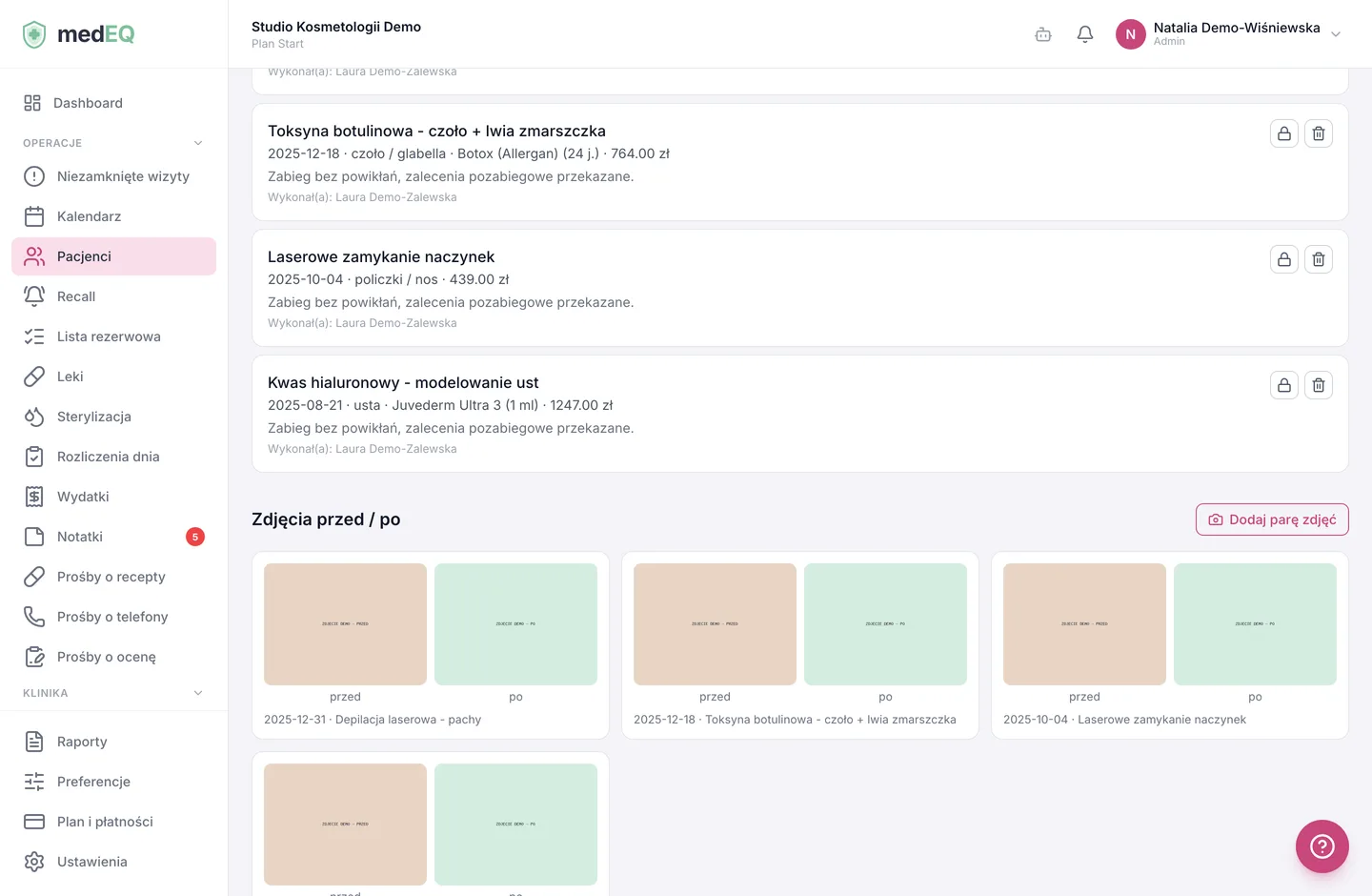This screenshot has width=1372, height=896.
Task: Click the Plan i płatności card icon
Action: tap(34, 822)
